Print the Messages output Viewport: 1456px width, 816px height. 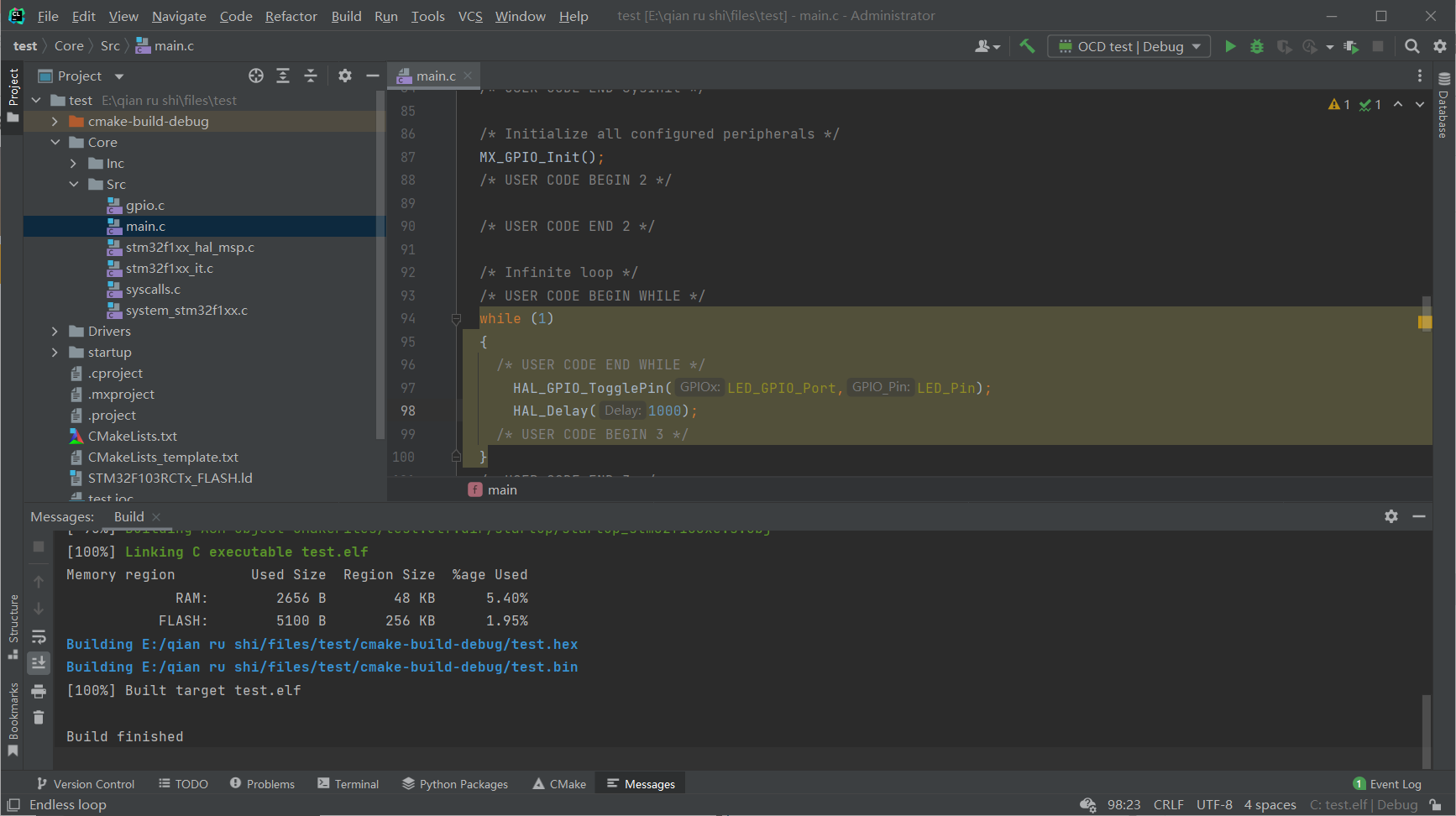[39, 691]
